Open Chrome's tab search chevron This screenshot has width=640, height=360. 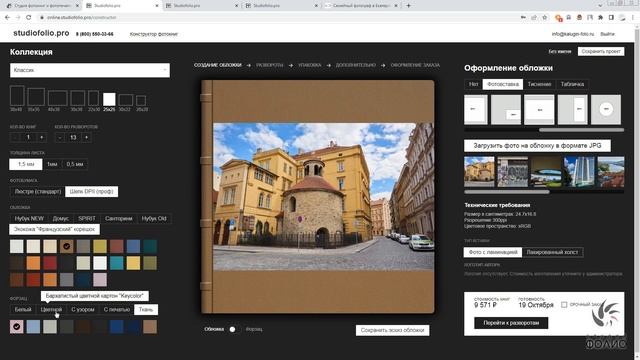[600, 6]
